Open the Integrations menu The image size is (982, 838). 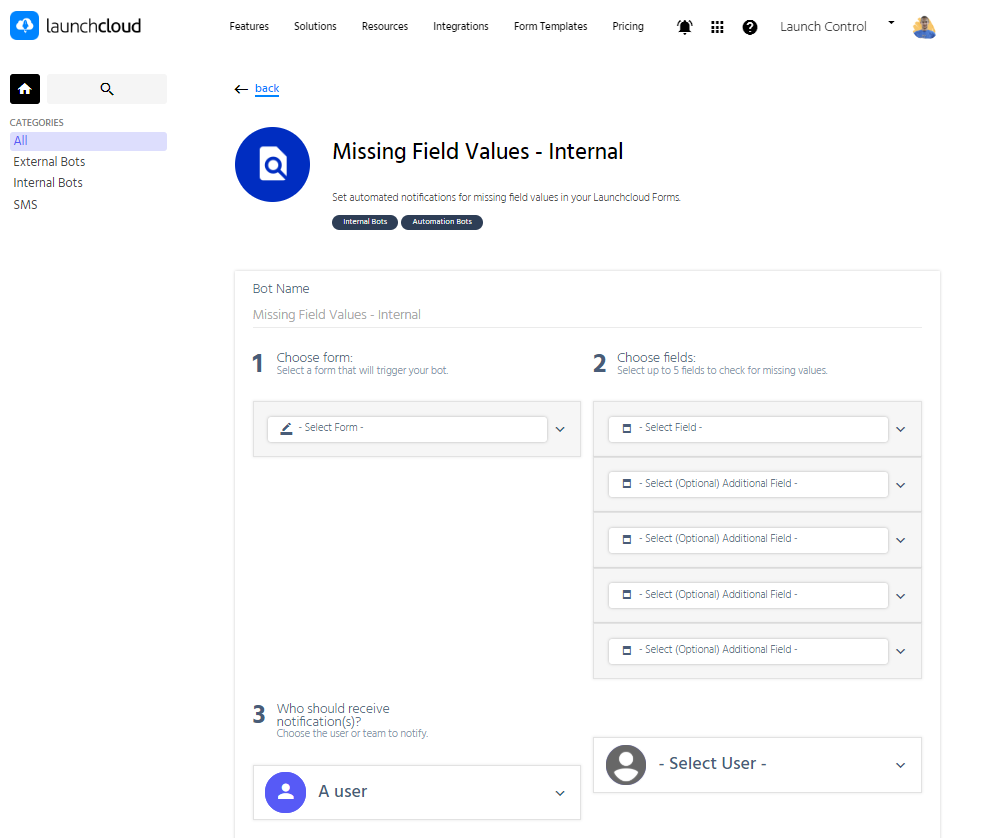[461, 26]
